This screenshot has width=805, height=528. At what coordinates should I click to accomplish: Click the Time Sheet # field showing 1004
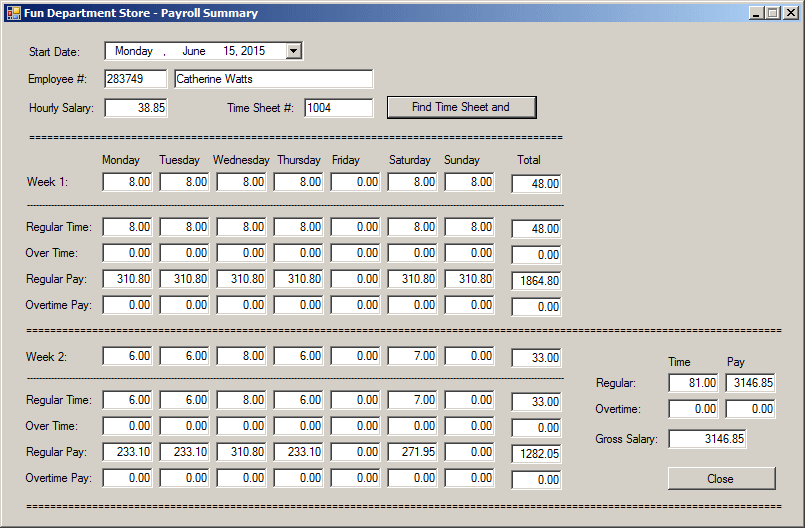[x=338, y=108]
